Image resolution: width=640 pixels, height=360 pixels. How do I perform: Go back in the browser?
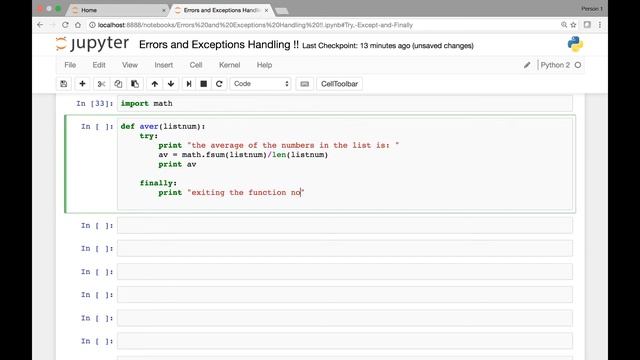[40, 25]
